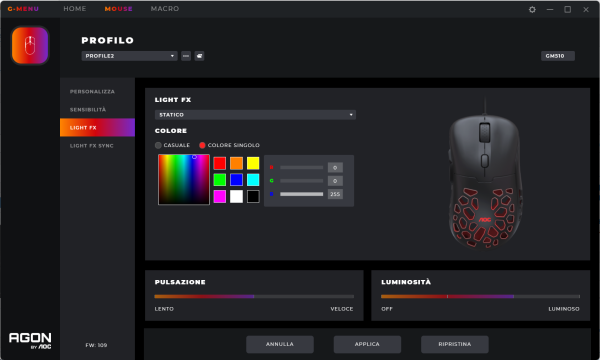Click the blue channel slider

302,194
